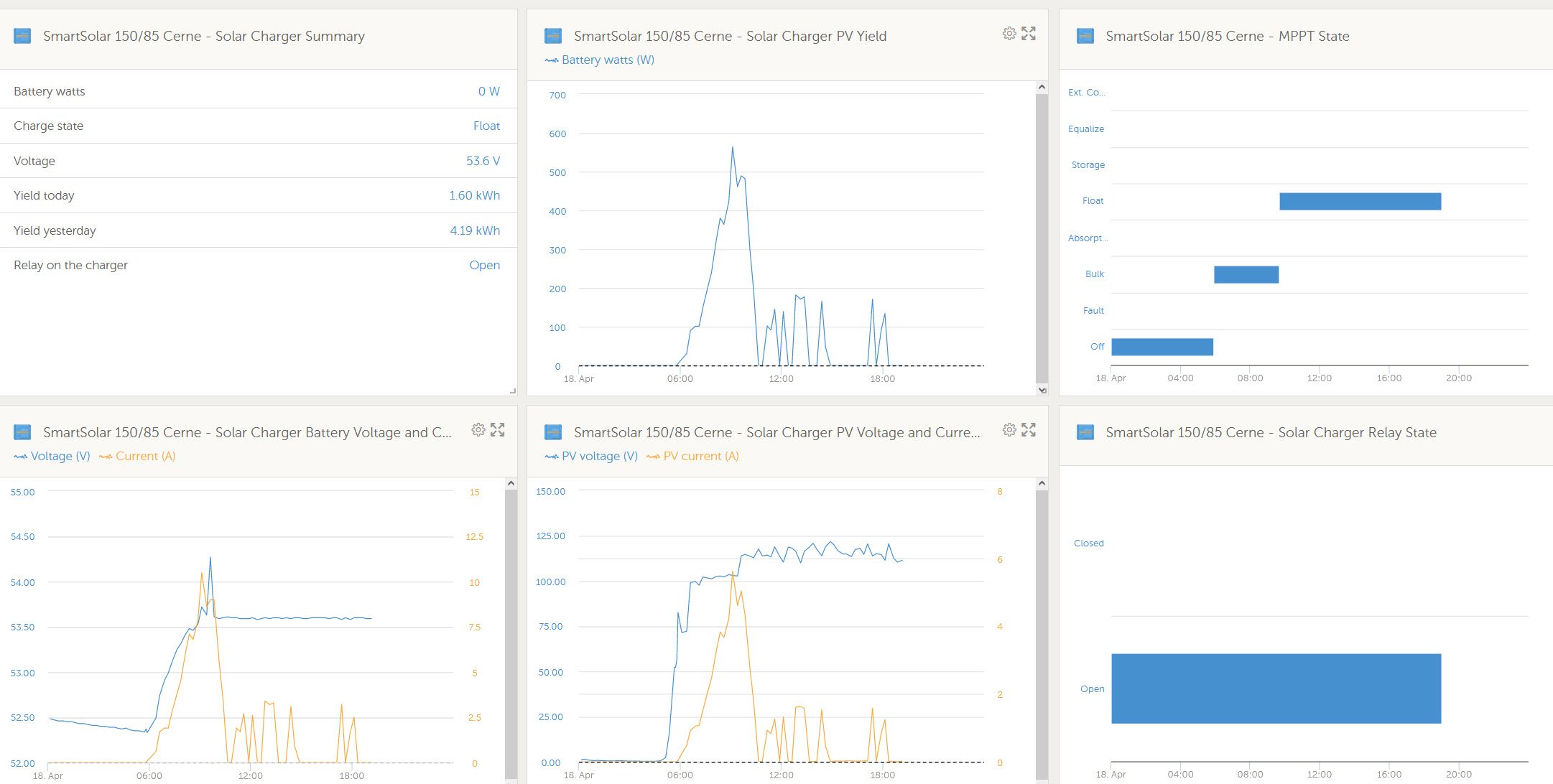The width and height of the screenshot is (1553, 784).
Task: Click Solar Charger Relay State widget icon
Action: click(x=1085, y=432)
